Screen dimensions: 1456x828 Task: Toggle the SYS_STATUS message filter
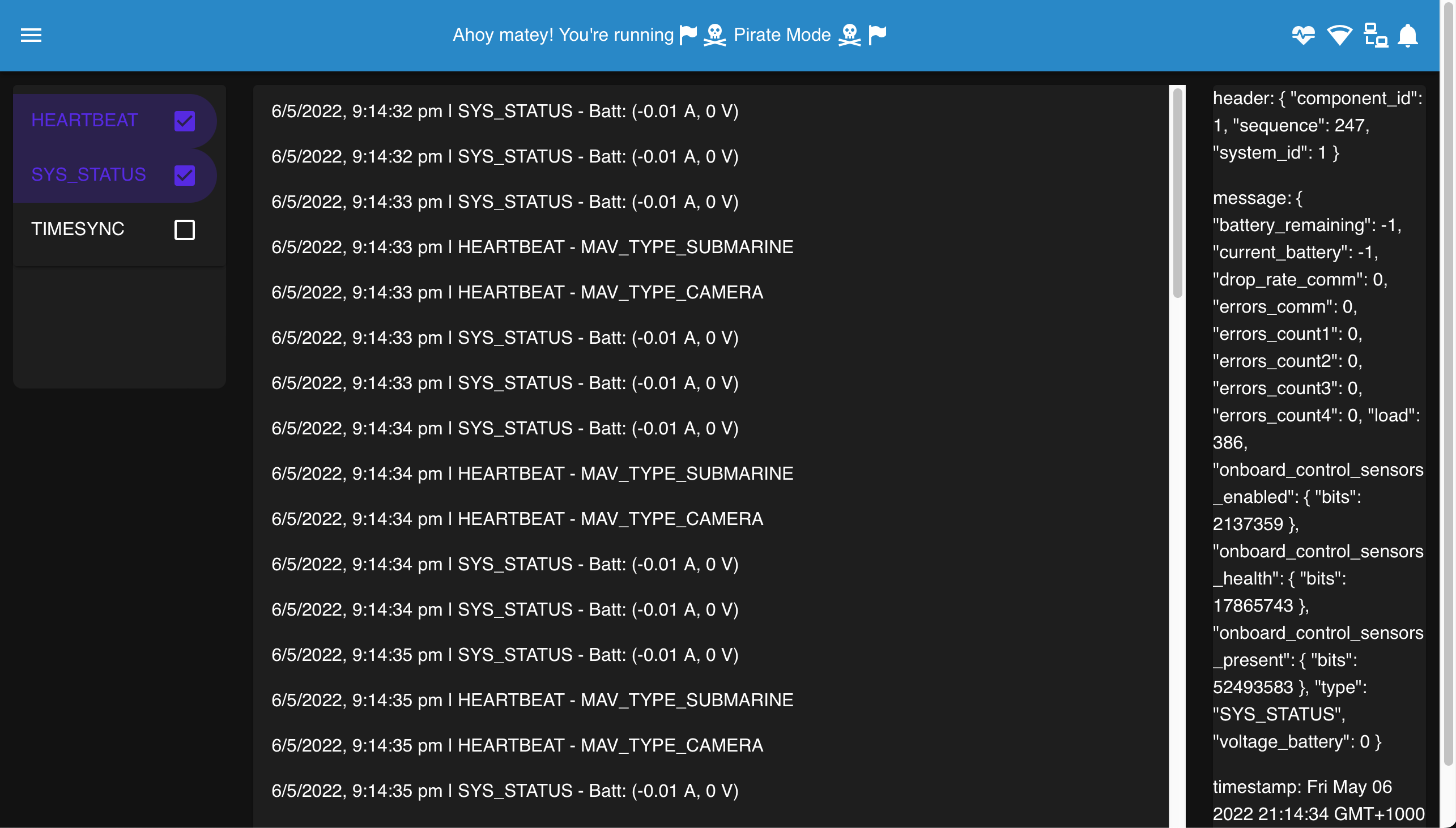184,175
